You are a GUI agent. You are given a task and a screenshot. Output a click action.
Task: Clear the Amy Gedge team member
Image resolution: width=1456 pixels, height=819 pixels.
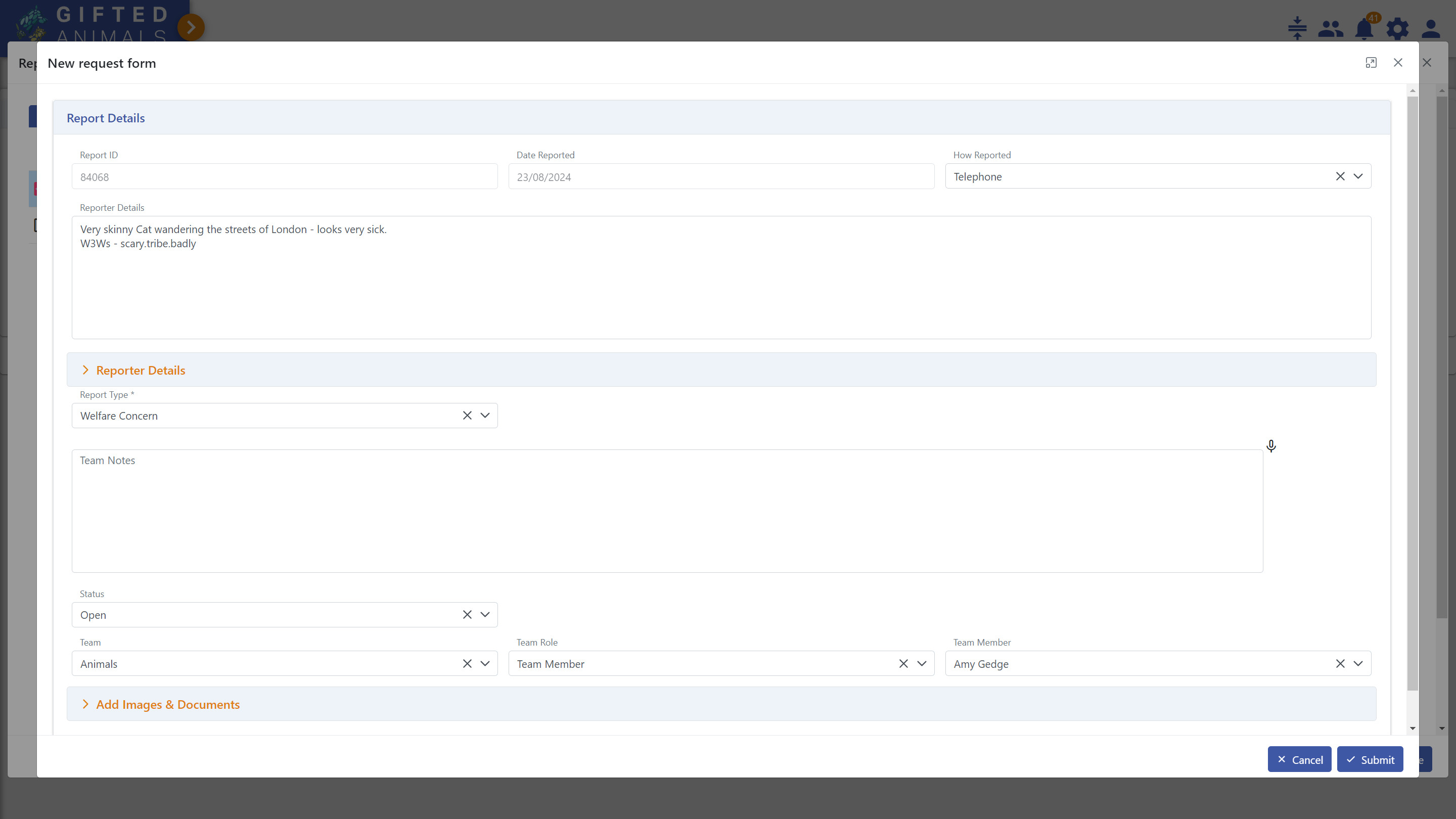tap(1340, 664)
